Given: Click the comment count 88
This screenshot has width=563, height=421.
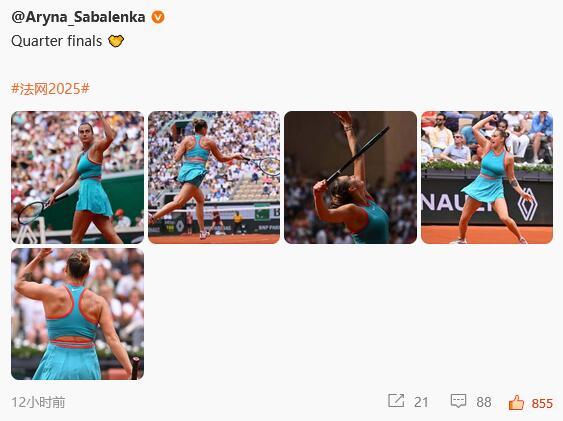Looking at the screenshot, I should pos(484,402).
